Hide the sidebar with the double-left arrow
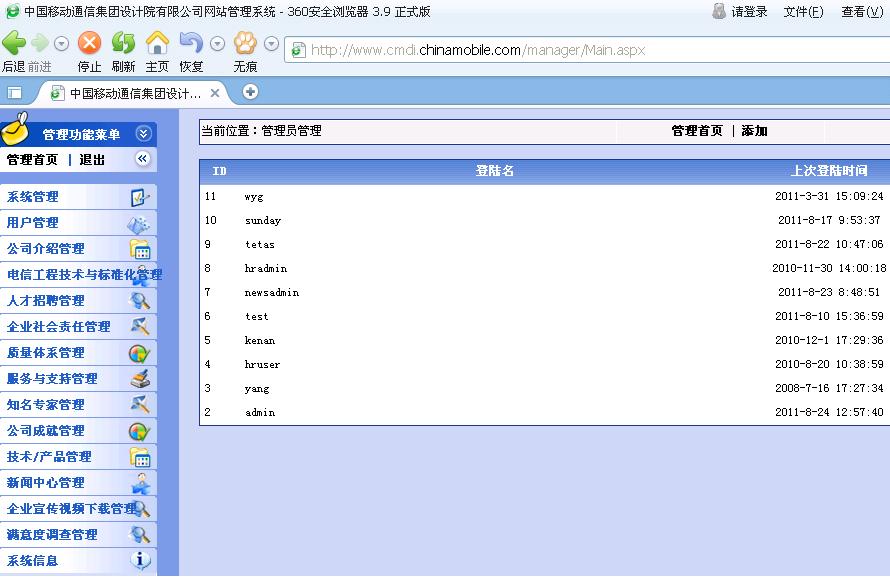The width and height of the screenshot is (890, 580). [x=142, y=158]
